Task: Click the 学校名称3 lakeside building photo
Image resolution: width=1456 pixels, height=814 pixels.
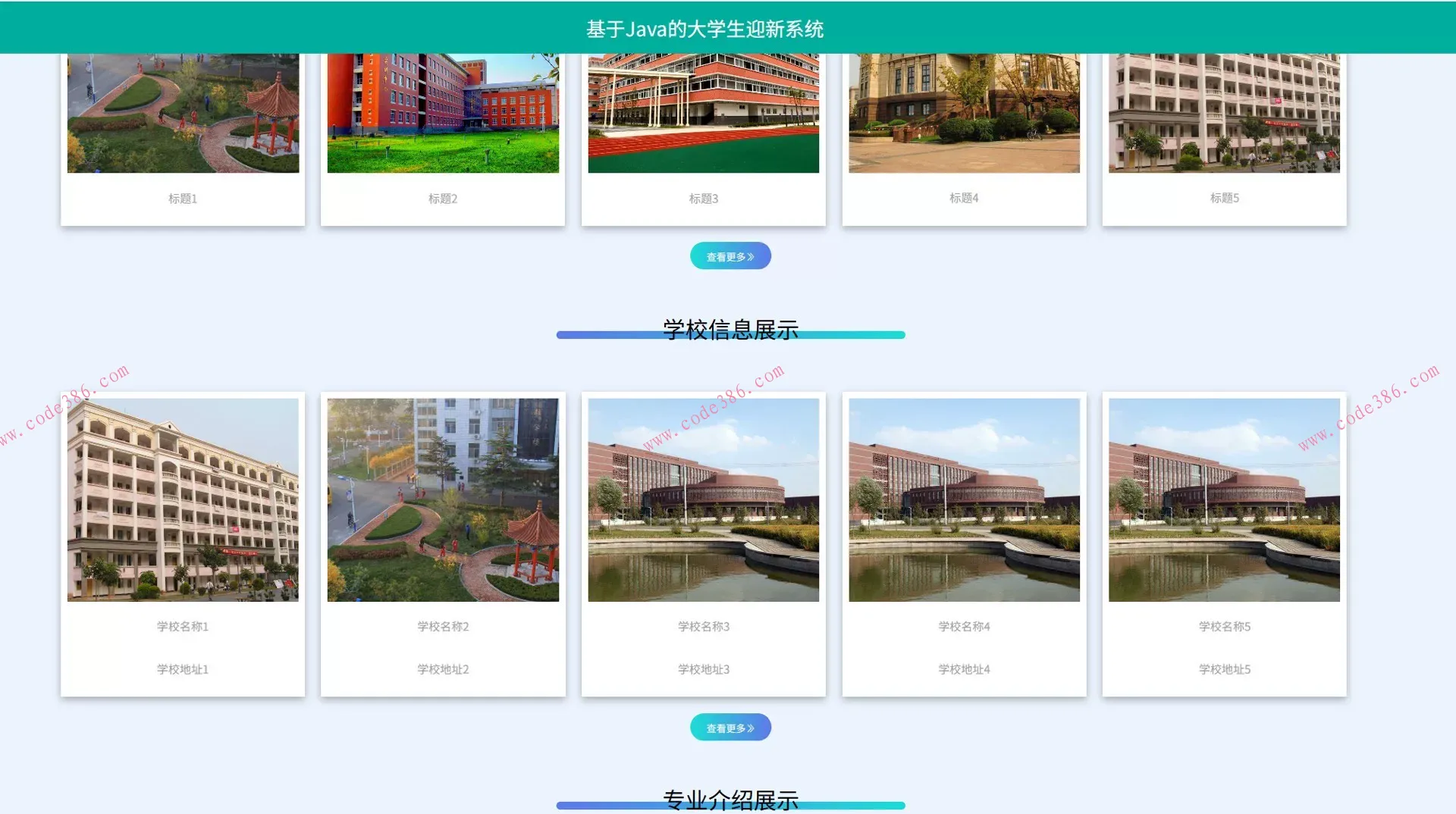Action: pyautogui.click(x=703, y=499)
